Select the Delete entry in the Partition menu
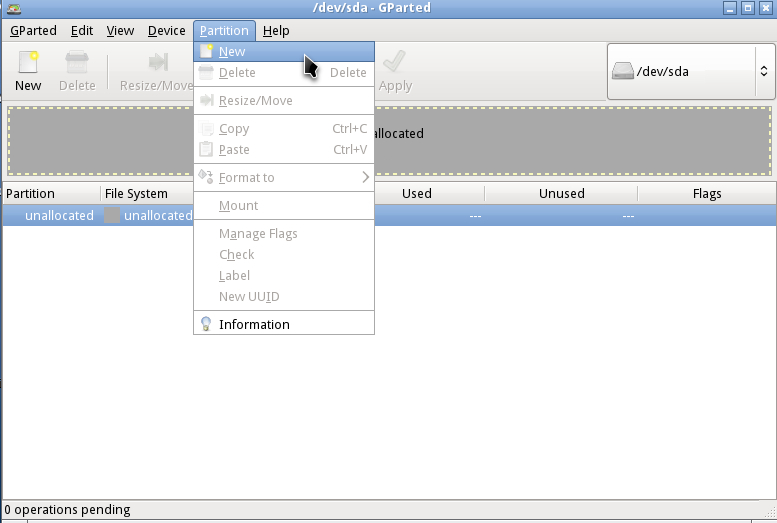 tap(284, 72)
